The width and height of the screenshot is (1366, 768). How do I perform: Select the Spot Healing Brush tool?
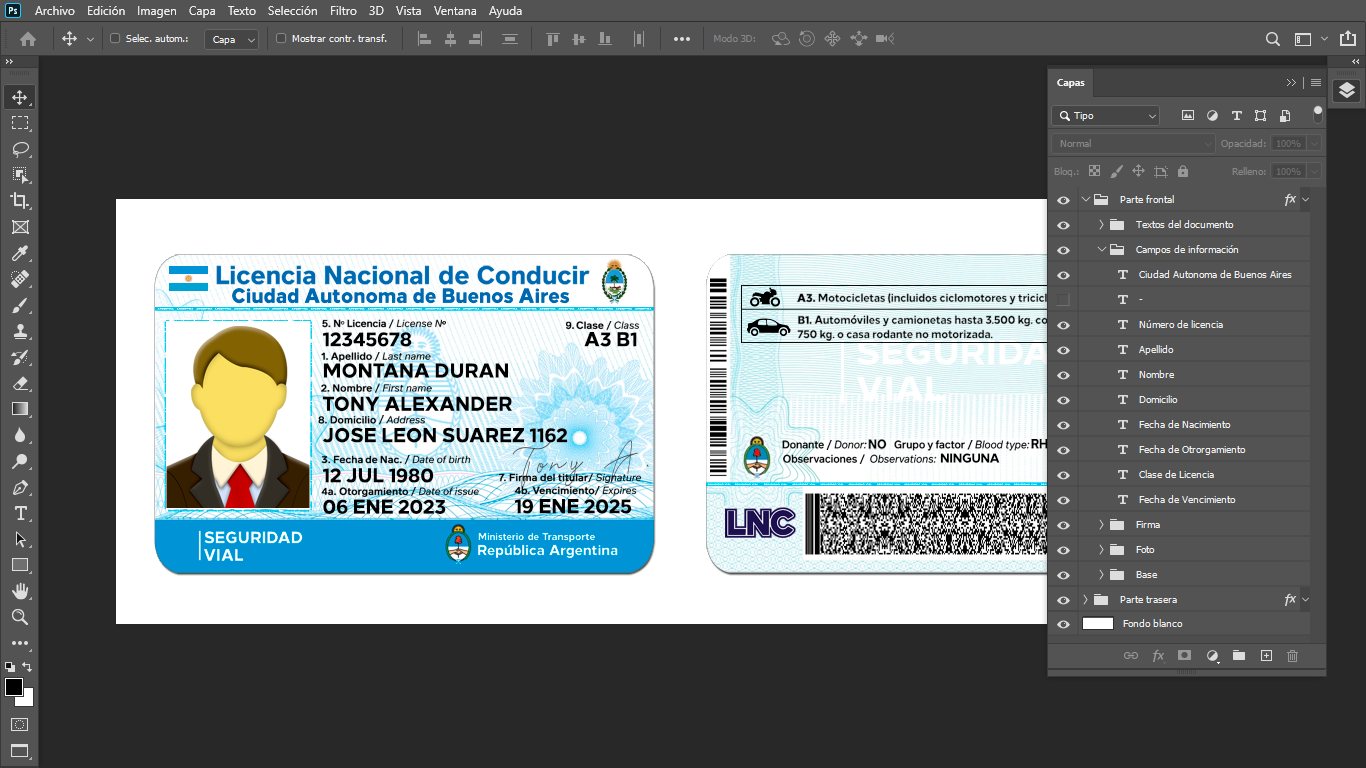[x=20, y=279]
